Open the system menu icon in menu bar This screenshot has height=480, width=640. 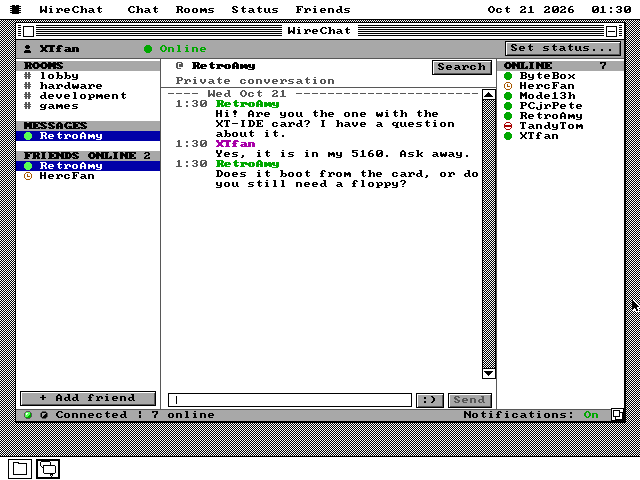coord(16,9)
